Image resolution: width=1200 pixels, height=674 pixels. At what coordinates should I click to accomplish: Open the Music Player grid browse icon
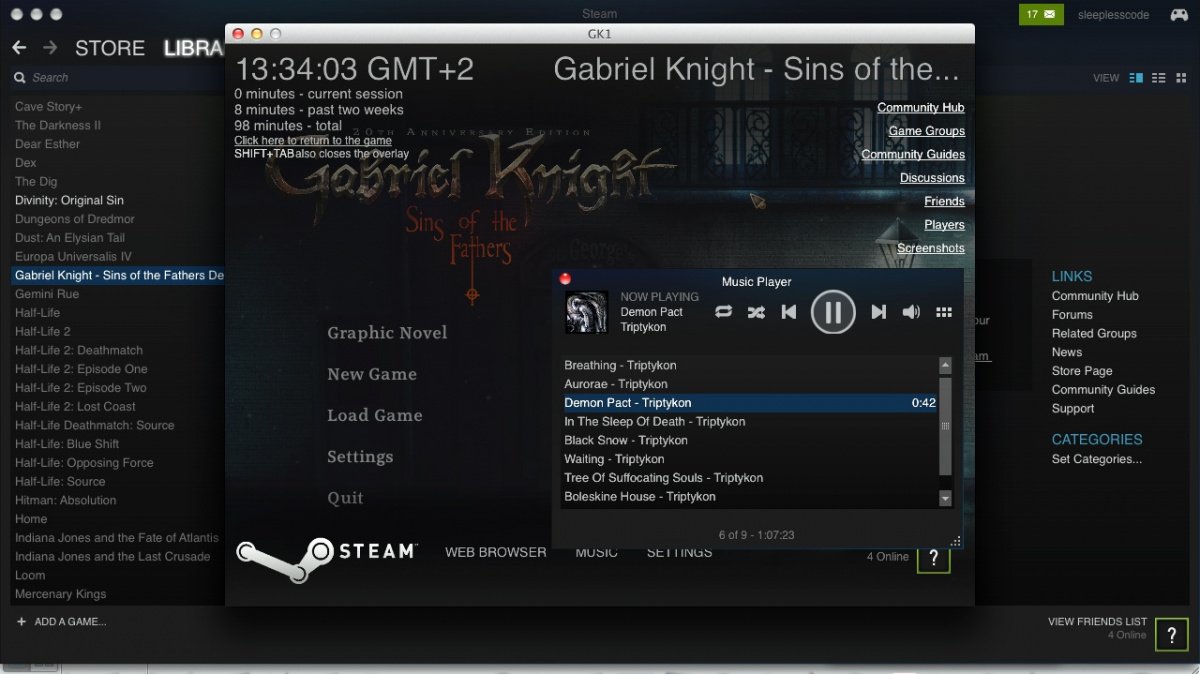tap(943, 312)
